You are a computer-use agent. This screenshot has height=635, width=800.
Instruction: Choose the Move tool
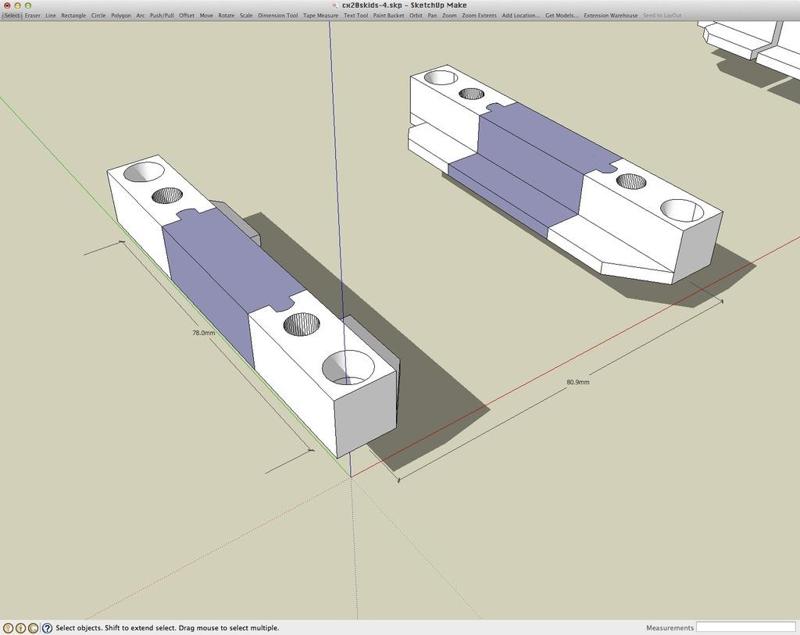208,16
